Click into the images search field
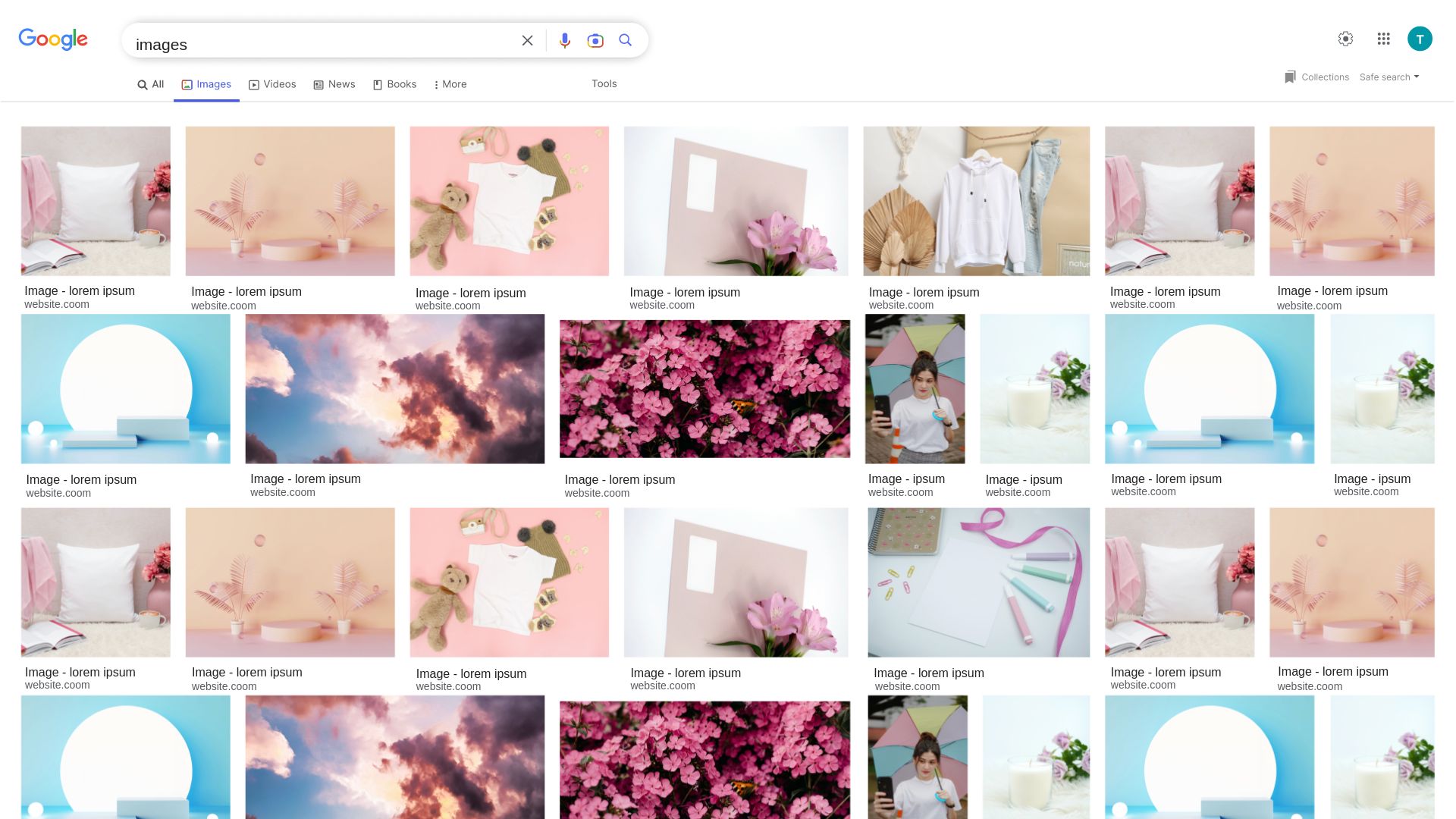This screenshot has height=819, width=1456. point(318,44)
